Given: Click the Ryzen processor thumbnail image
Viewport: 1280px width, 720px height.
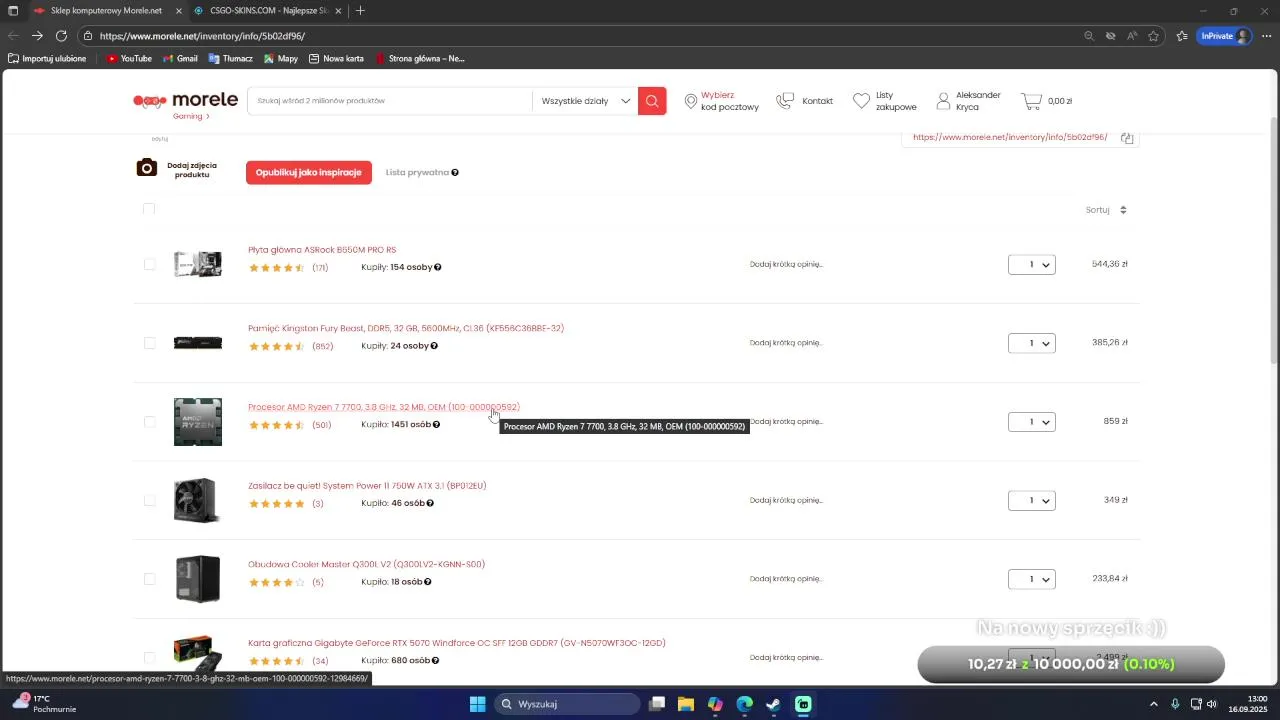Looking at the screenshot, I should pos(198,422).
